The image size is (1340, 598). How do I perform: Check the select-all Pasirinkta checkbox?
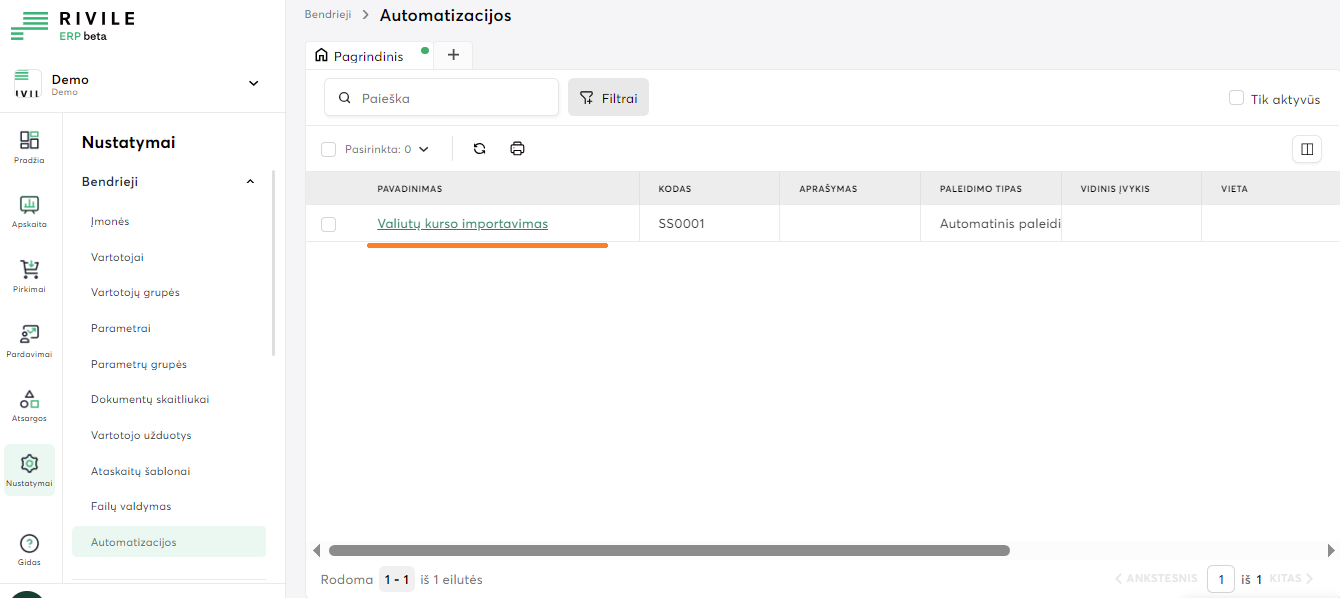click(328, 149)
